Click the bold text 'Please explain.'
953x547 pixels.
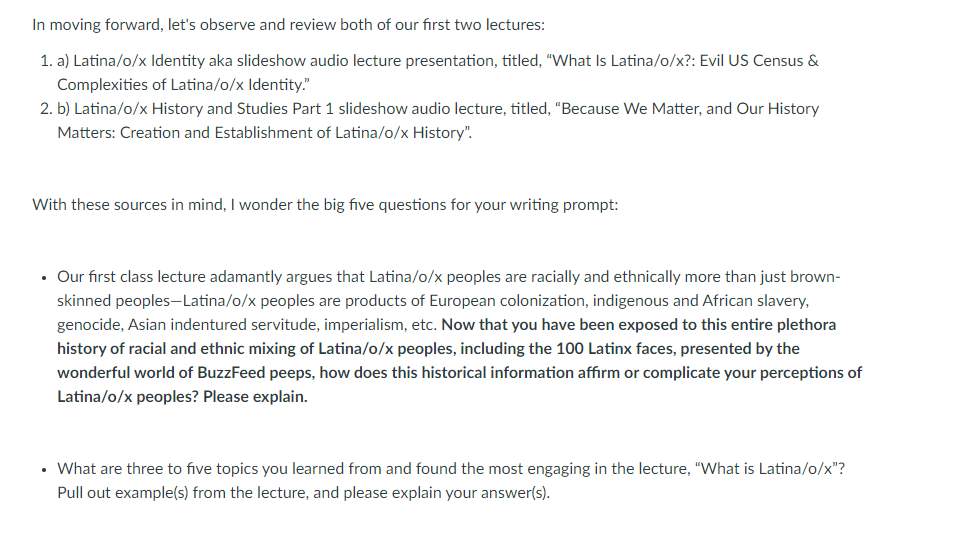coord(255,396)
